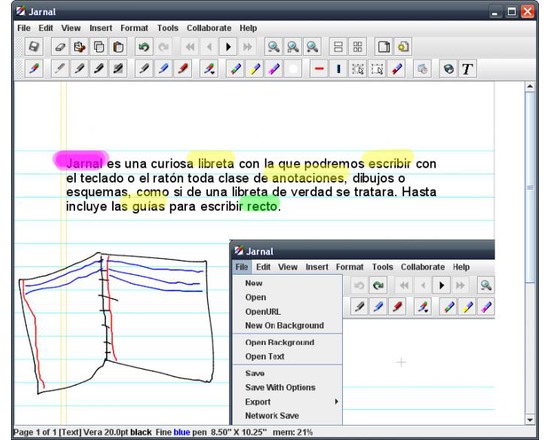
Task: Click the dark vertical bar icon
Action: pyautogui.click(x=338, y=69)
